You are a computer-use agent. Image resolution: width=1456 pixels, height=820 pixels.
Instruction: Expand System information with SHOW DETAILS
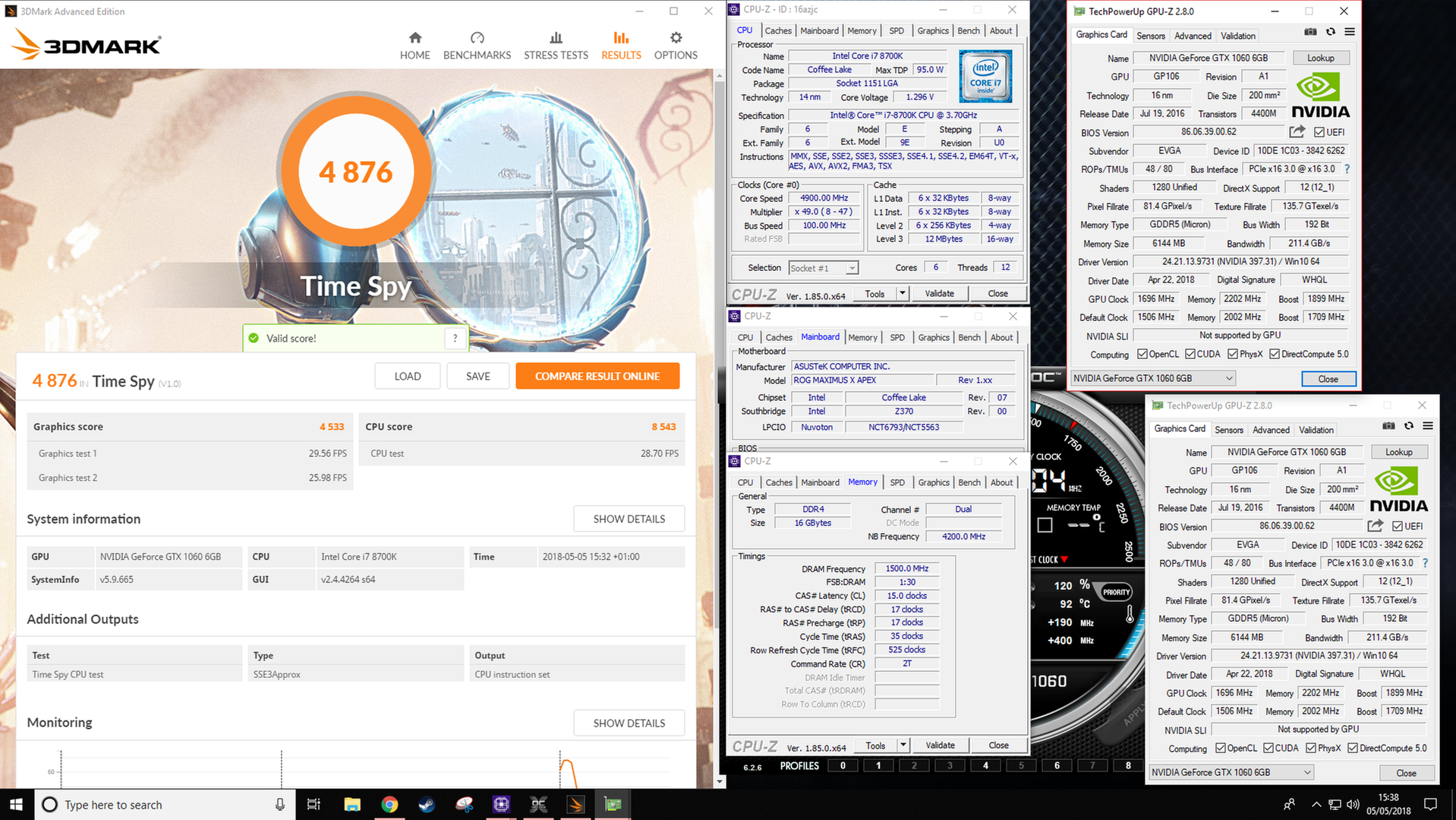[629, 519]
